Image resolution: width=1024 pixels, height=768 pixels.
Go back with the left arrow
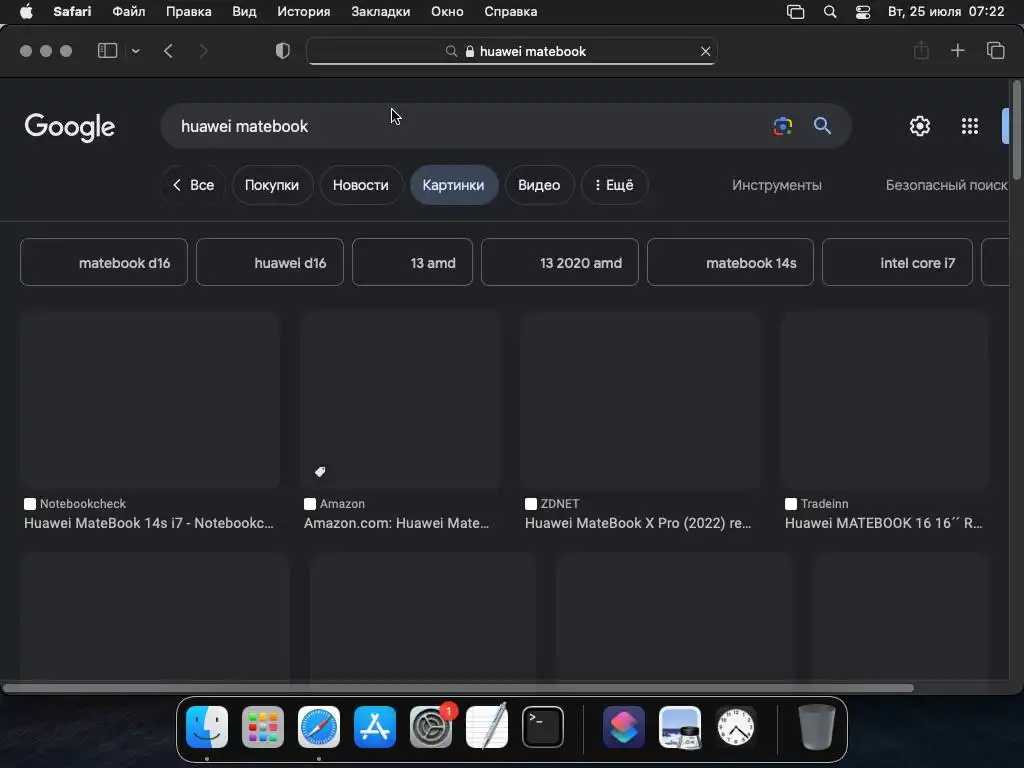coord(168,51)
